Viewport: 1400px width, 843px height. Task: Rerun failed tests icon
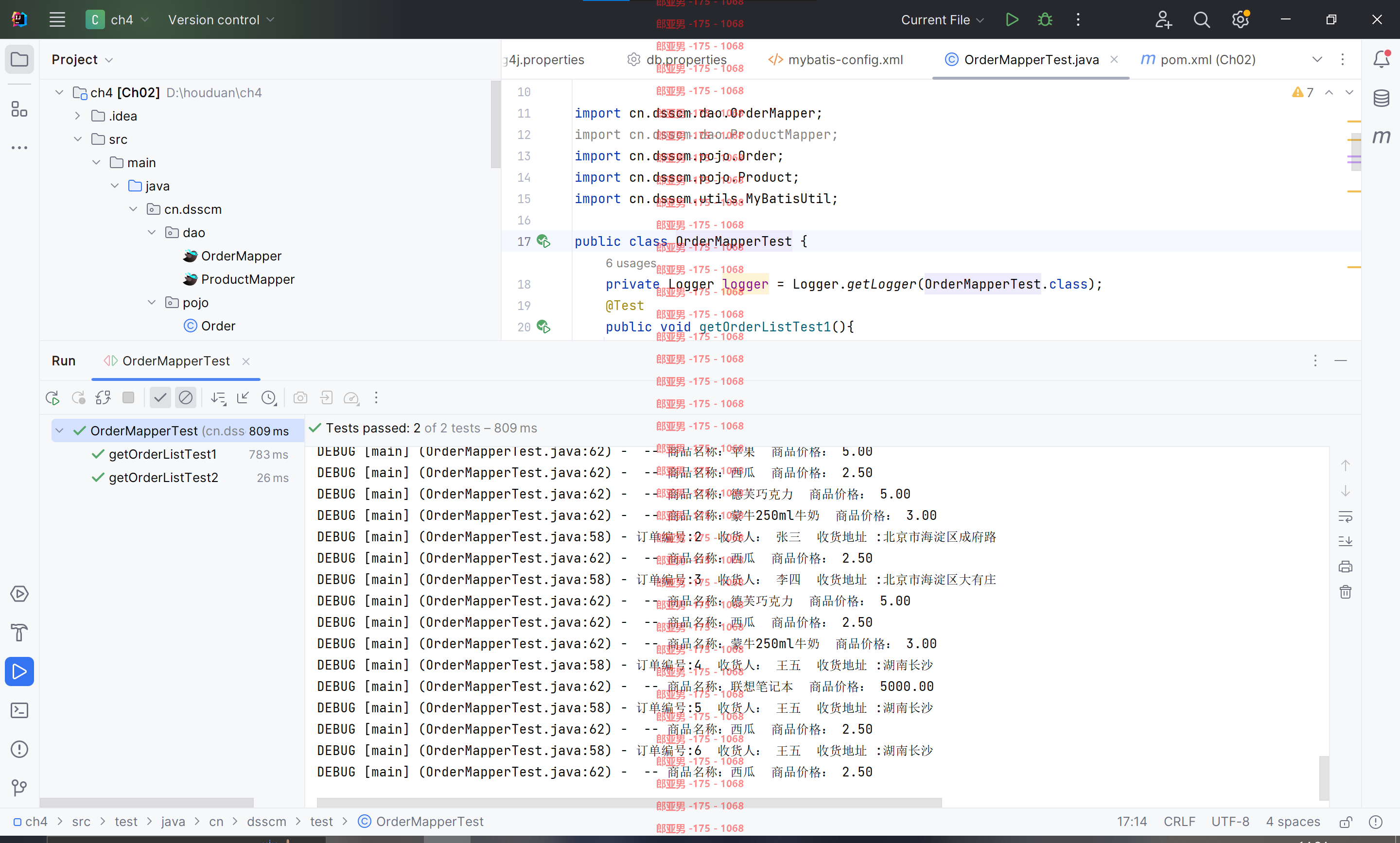[78, 398]
